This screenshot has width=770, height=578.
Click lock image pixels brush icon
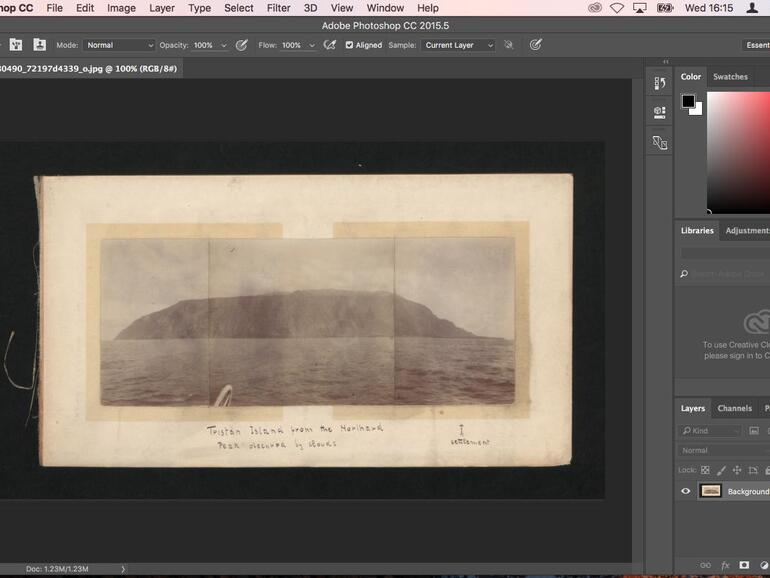click(721, 470)
